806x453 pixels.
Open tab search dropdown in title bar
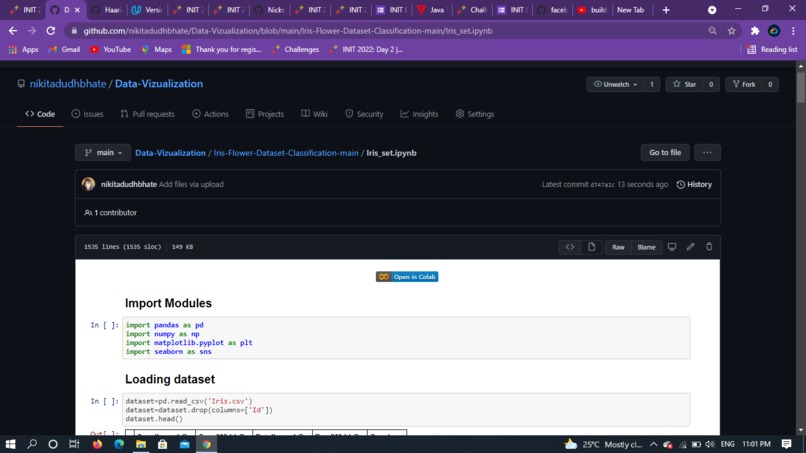coord(712,10)
